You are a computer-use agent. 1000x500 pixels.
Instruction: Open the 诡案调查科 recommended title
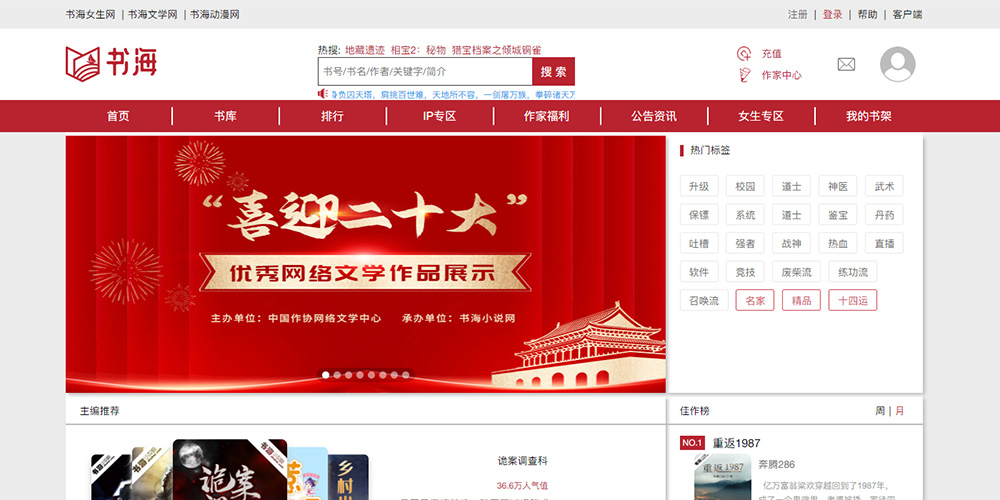(522, 461)
